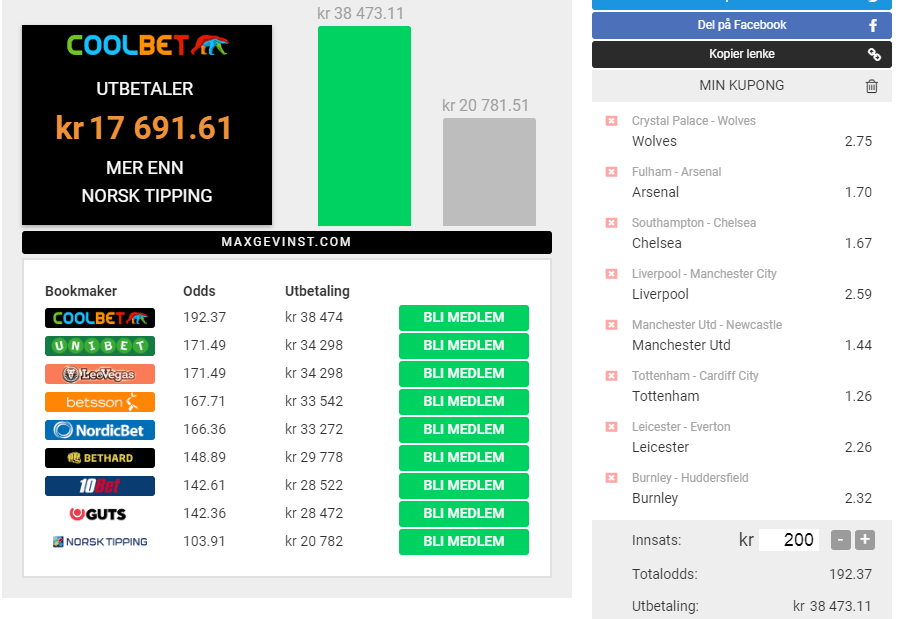Image resolution: width=909 pixels, height=619 pixels.
Task: Open the Guts logo in table
Action: (100, 514)
